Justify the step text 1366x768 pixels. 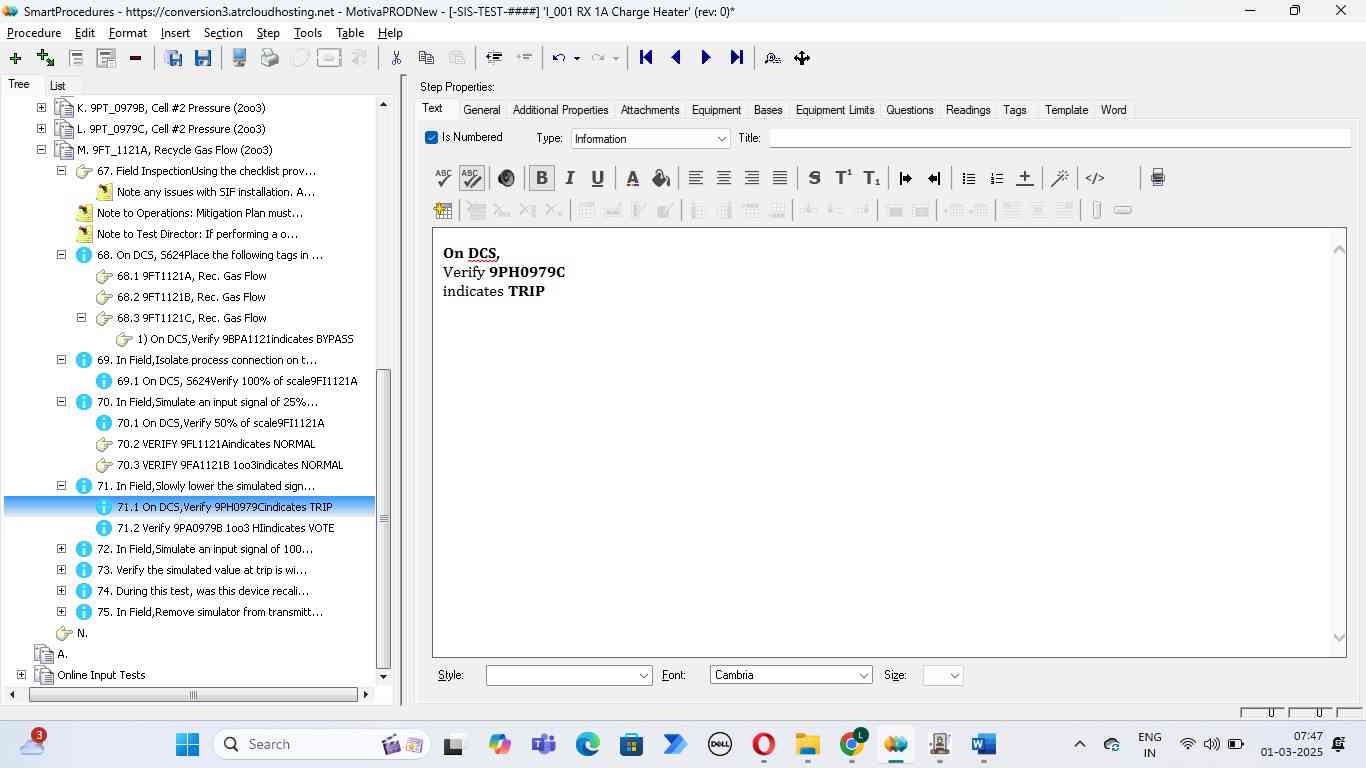pyautogui.click(x=779, y=178)
